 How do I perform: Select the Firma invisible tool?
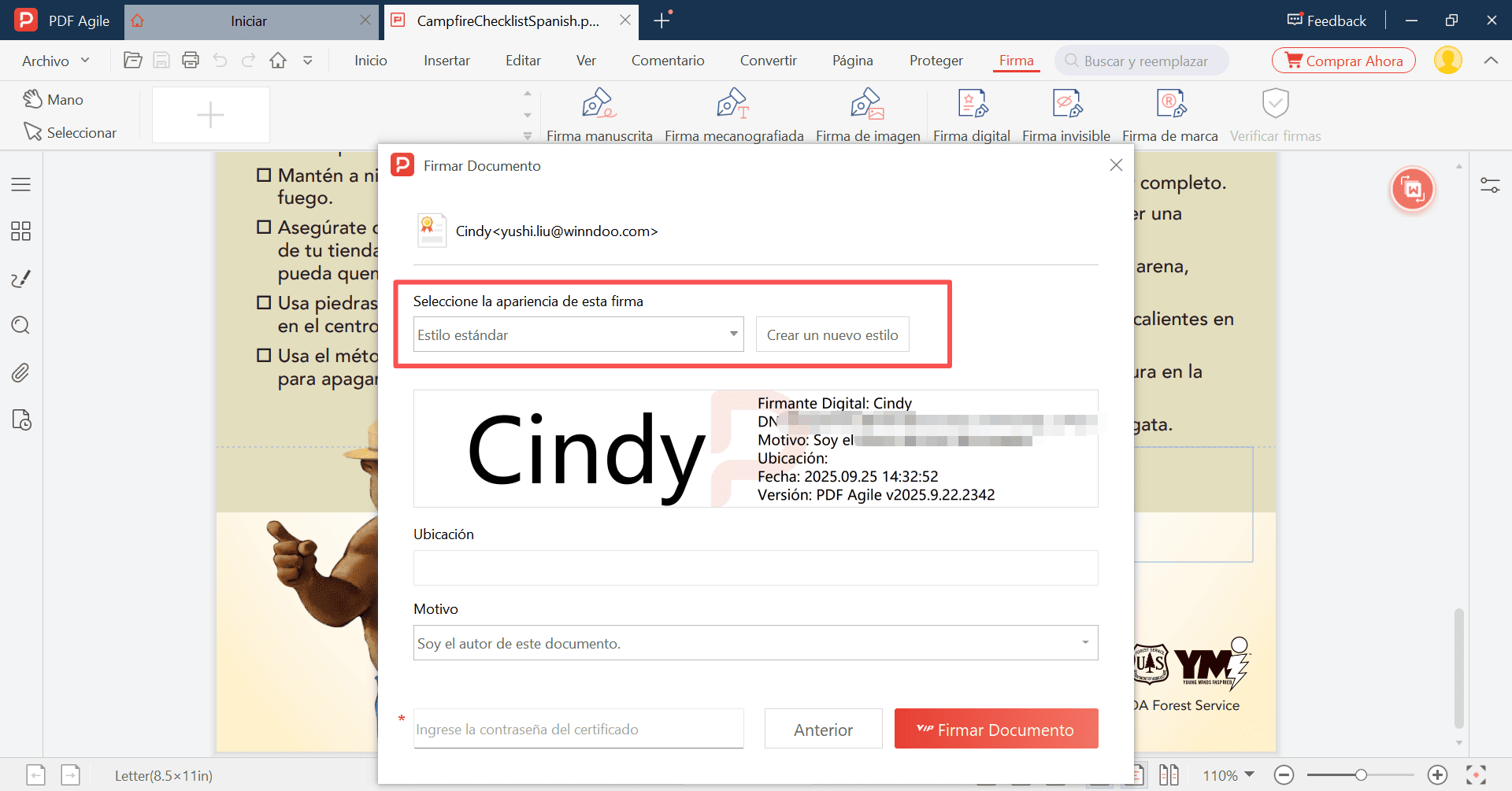pos(1066,104)
